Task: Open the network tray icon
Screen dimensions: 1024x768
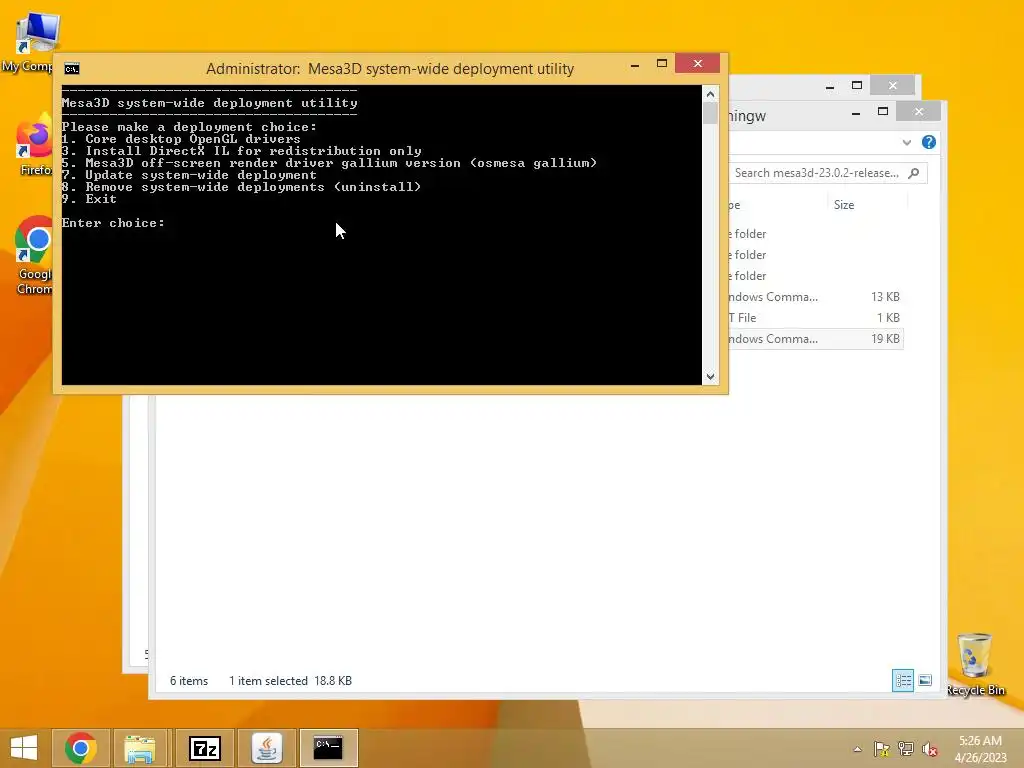Action: pyautogui.click(x=906, y=749)
